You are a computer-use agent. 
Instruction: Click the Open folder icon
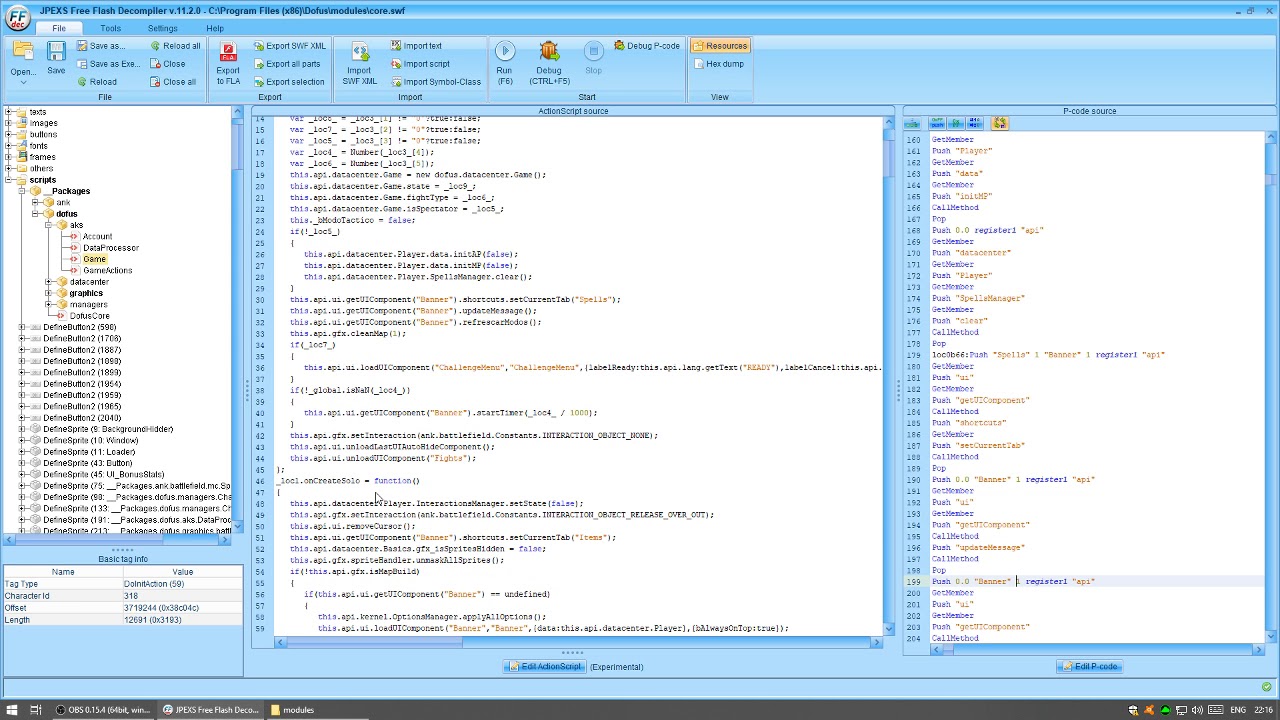[x=21, y=51]
